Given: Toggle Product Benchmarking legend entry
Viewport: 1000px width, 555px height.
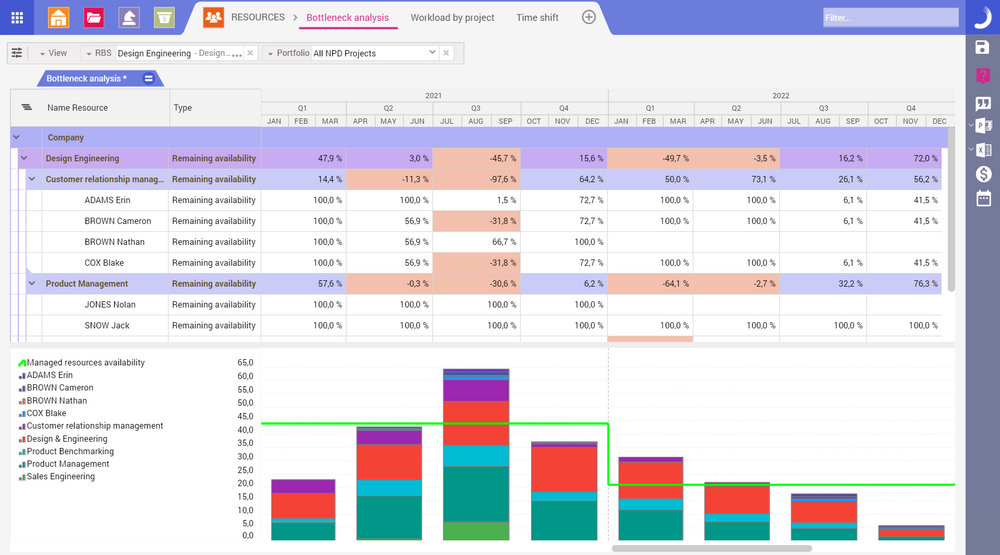Looking at the screenshot, I should [x=69, y=451].
